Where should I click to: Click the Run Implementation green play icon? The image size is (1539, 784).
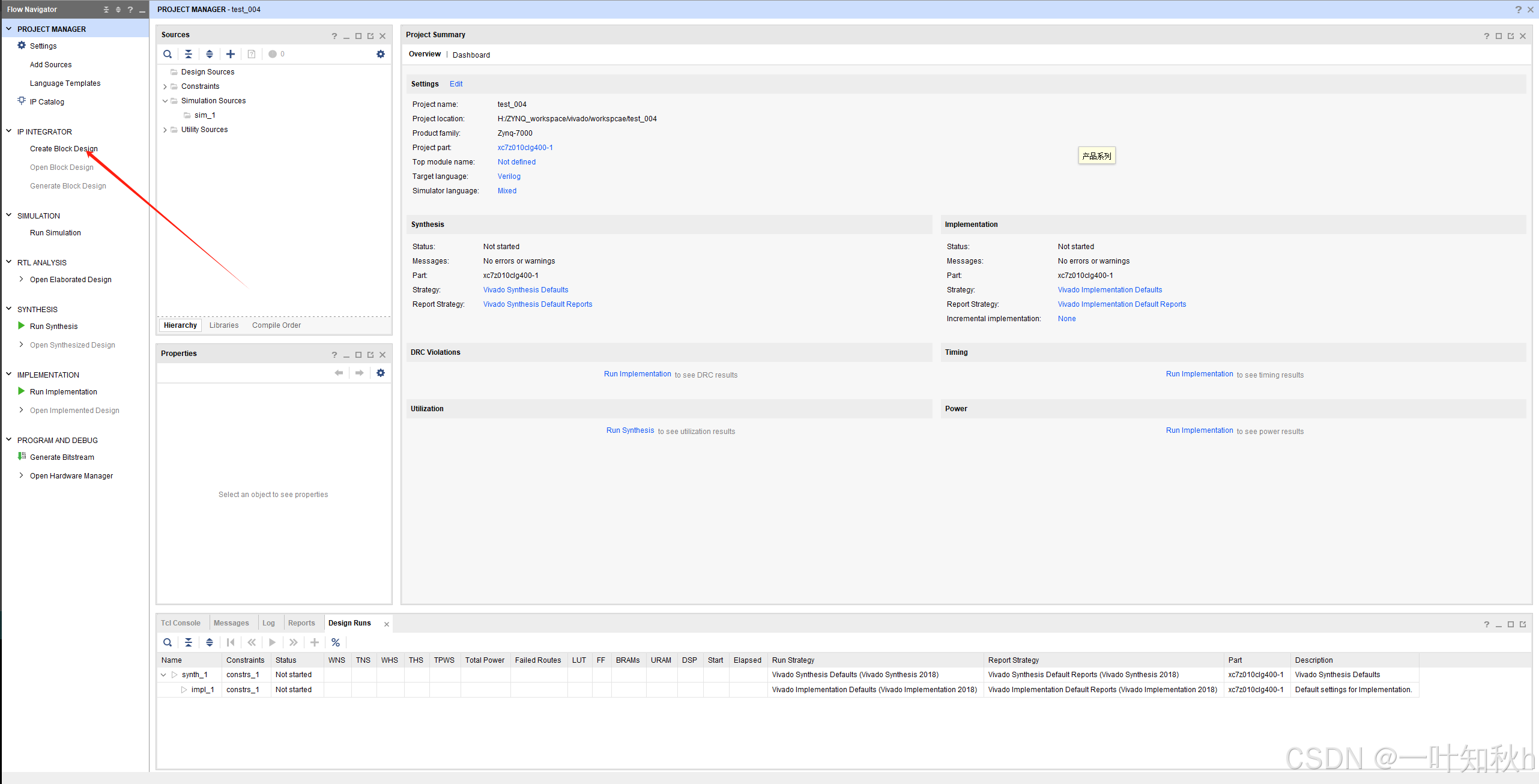22,391
